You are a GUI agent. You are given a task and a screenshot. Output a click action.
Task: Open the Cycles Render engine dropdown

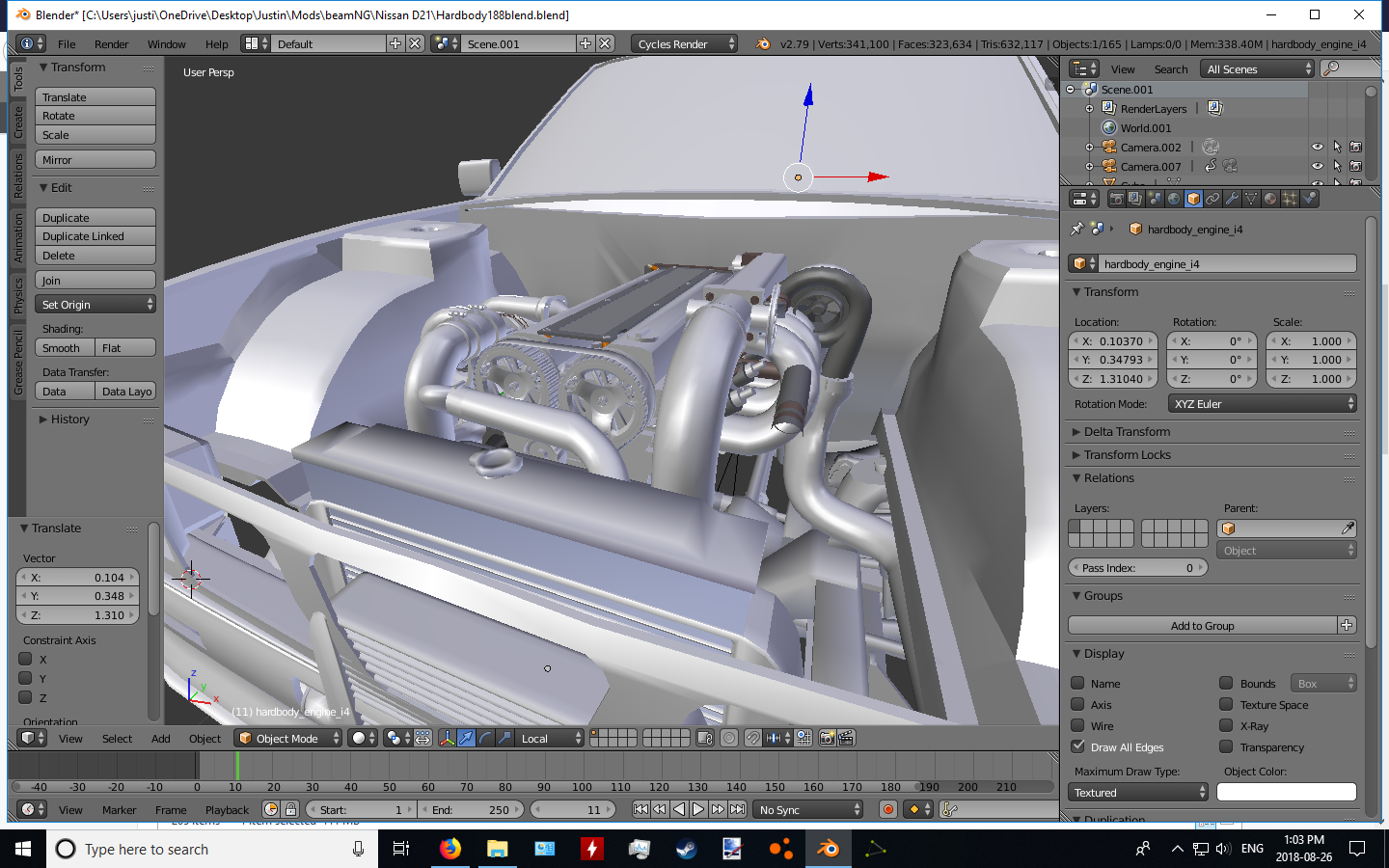[x=685, y=43]
